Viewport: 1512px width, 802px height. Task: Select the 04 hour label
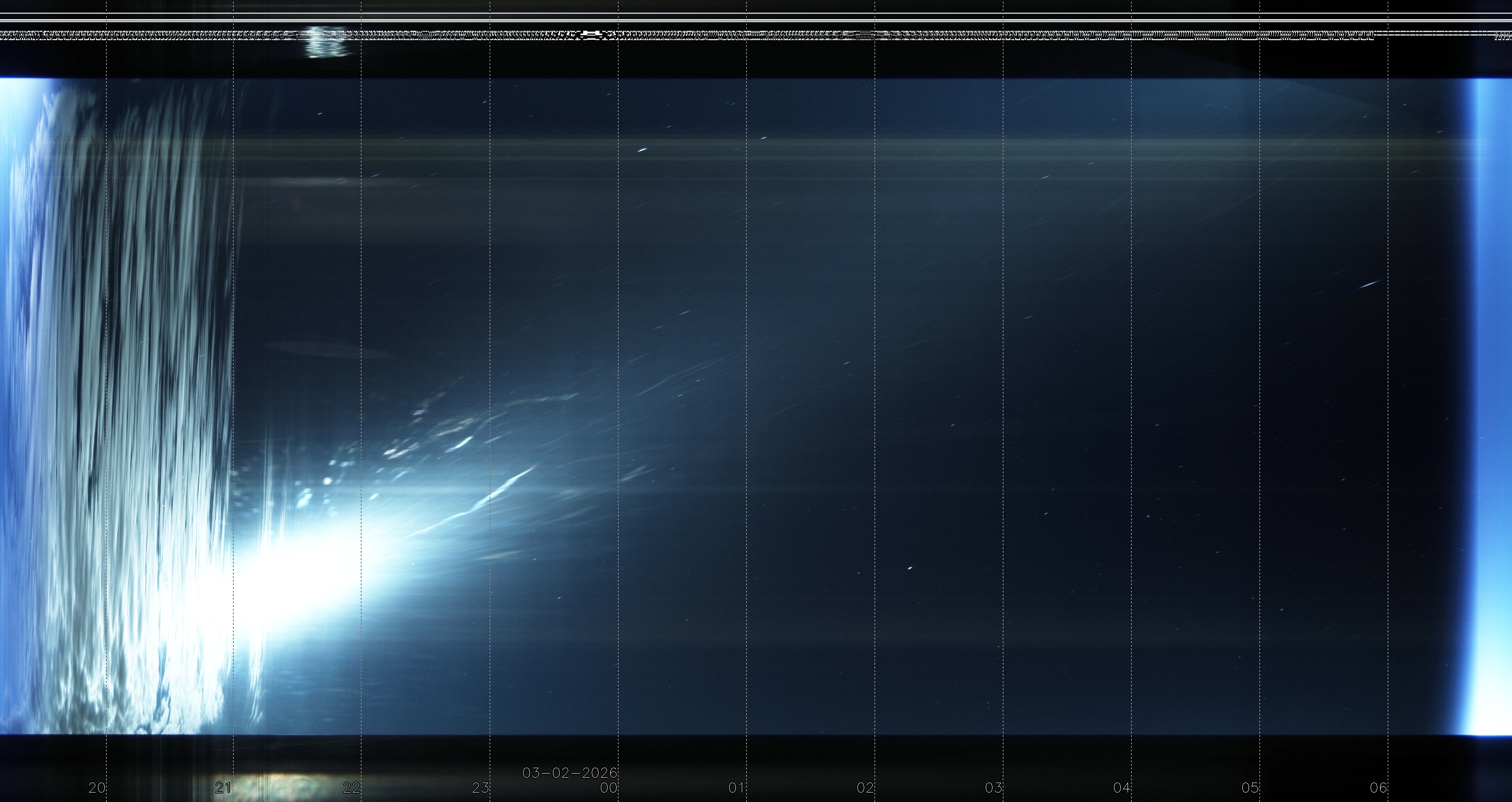point(1122,788)
